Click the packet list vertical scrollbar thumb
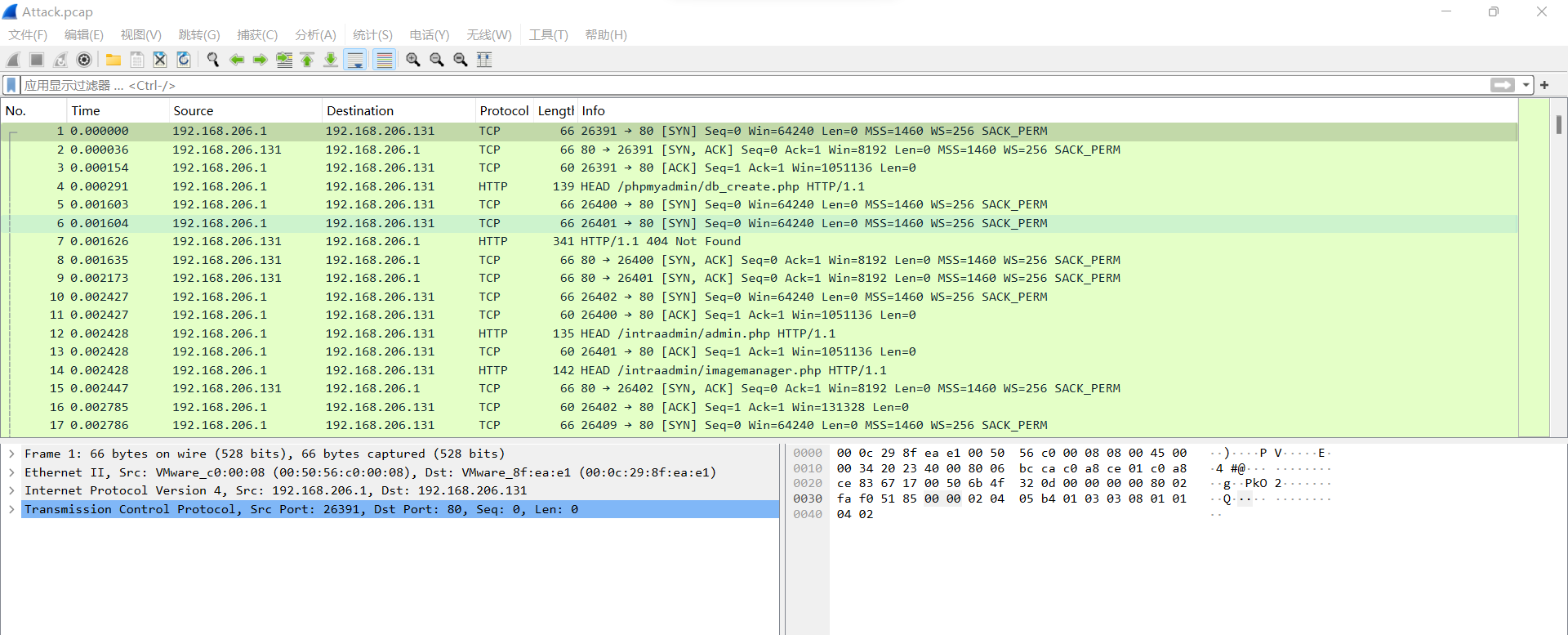1568x635 pixels. pyautogui.click(x=1559, y=124)
